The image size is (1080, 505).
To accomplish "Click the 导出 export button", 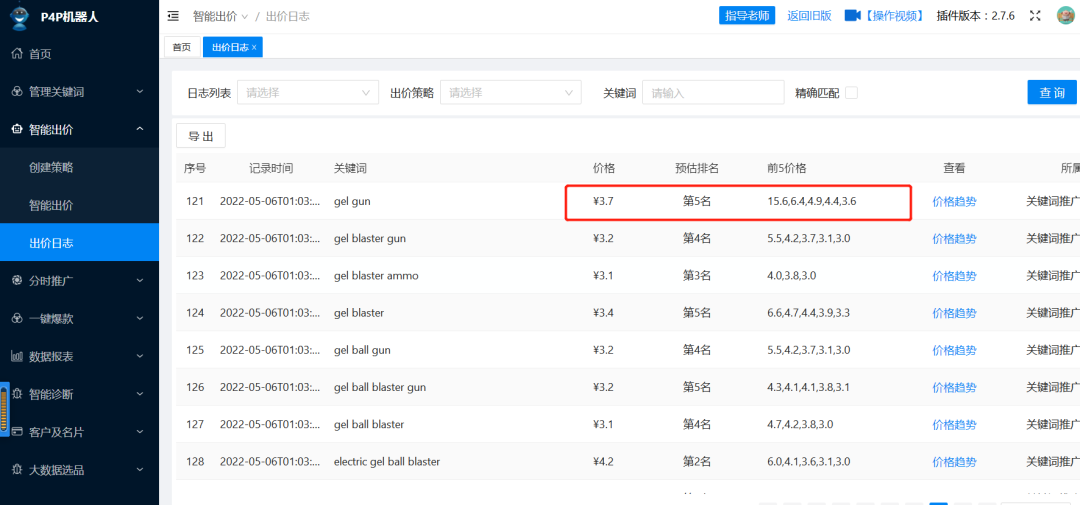I will (201, 136).
